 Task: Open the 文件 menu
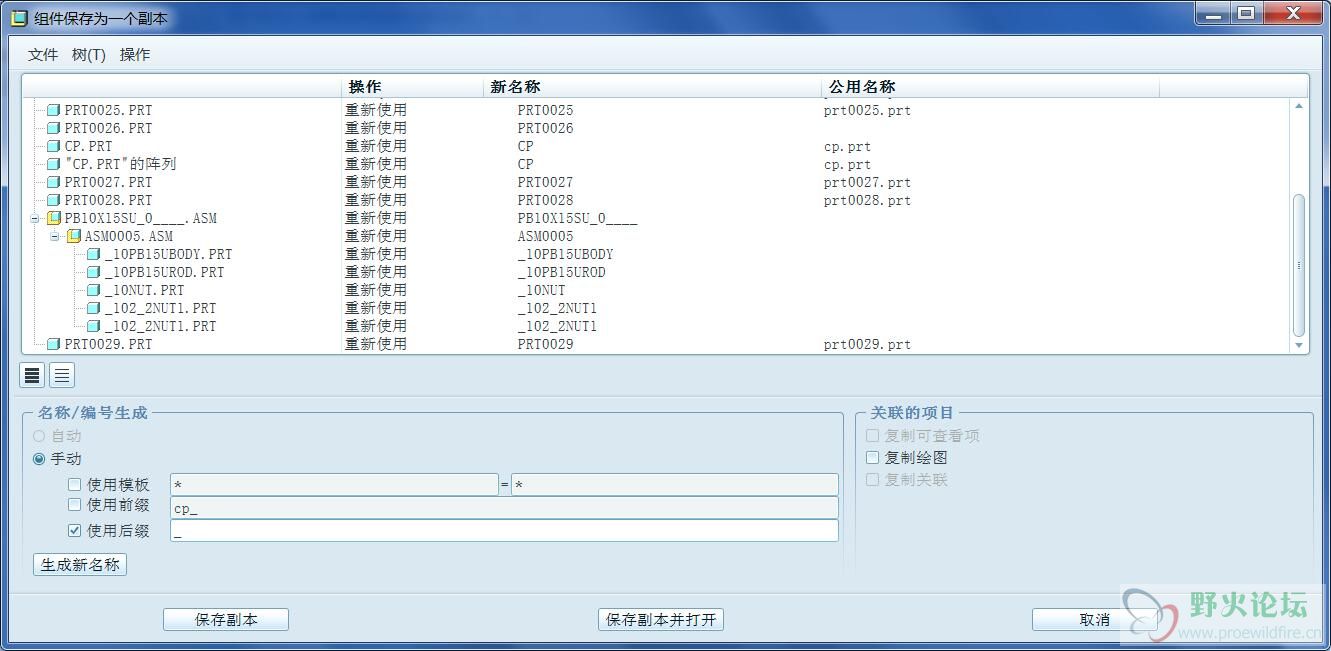[x=43, y=55]
